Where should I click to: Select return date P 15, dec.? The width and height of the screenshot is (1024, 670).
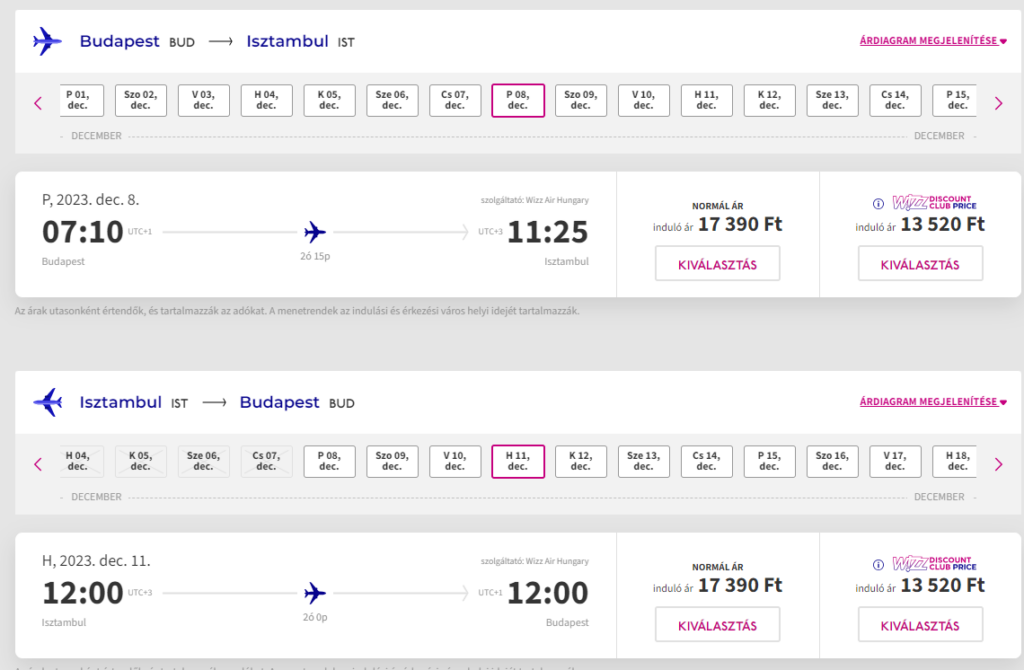coord(769,461)
